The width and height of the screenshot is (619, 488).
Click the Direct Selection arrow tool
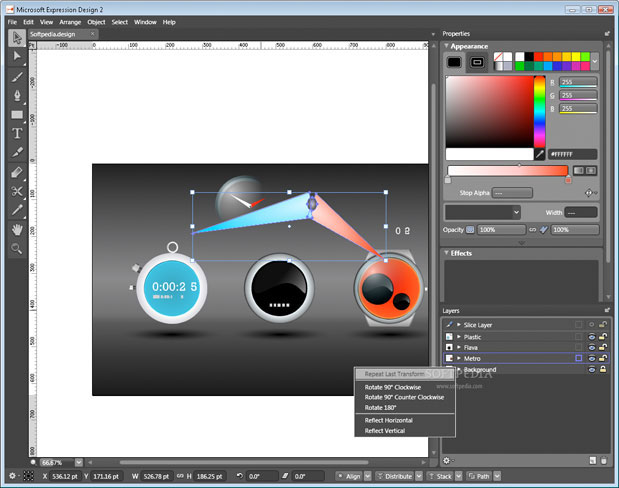tap(17, 57)
